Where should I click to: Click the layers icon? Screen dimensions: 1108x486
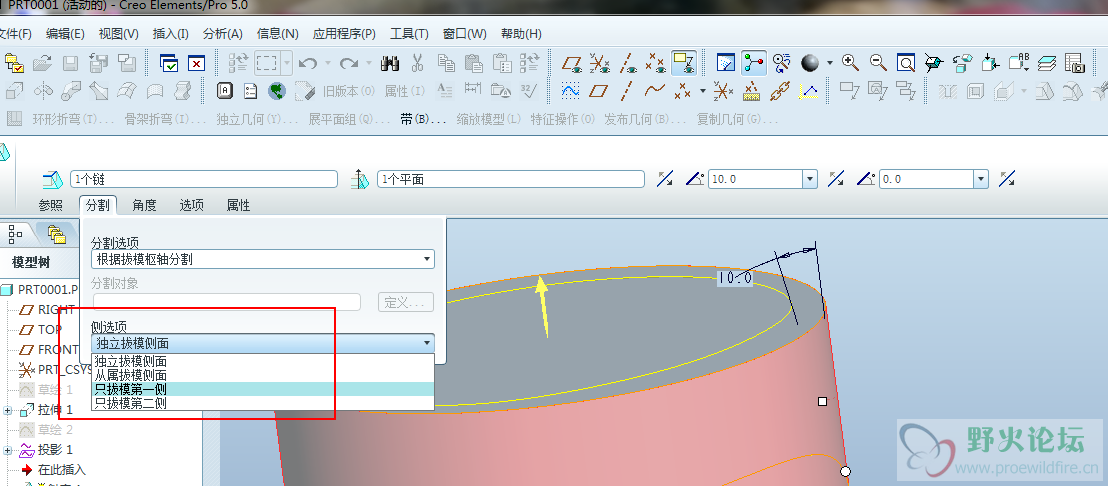coord(1047,64)
